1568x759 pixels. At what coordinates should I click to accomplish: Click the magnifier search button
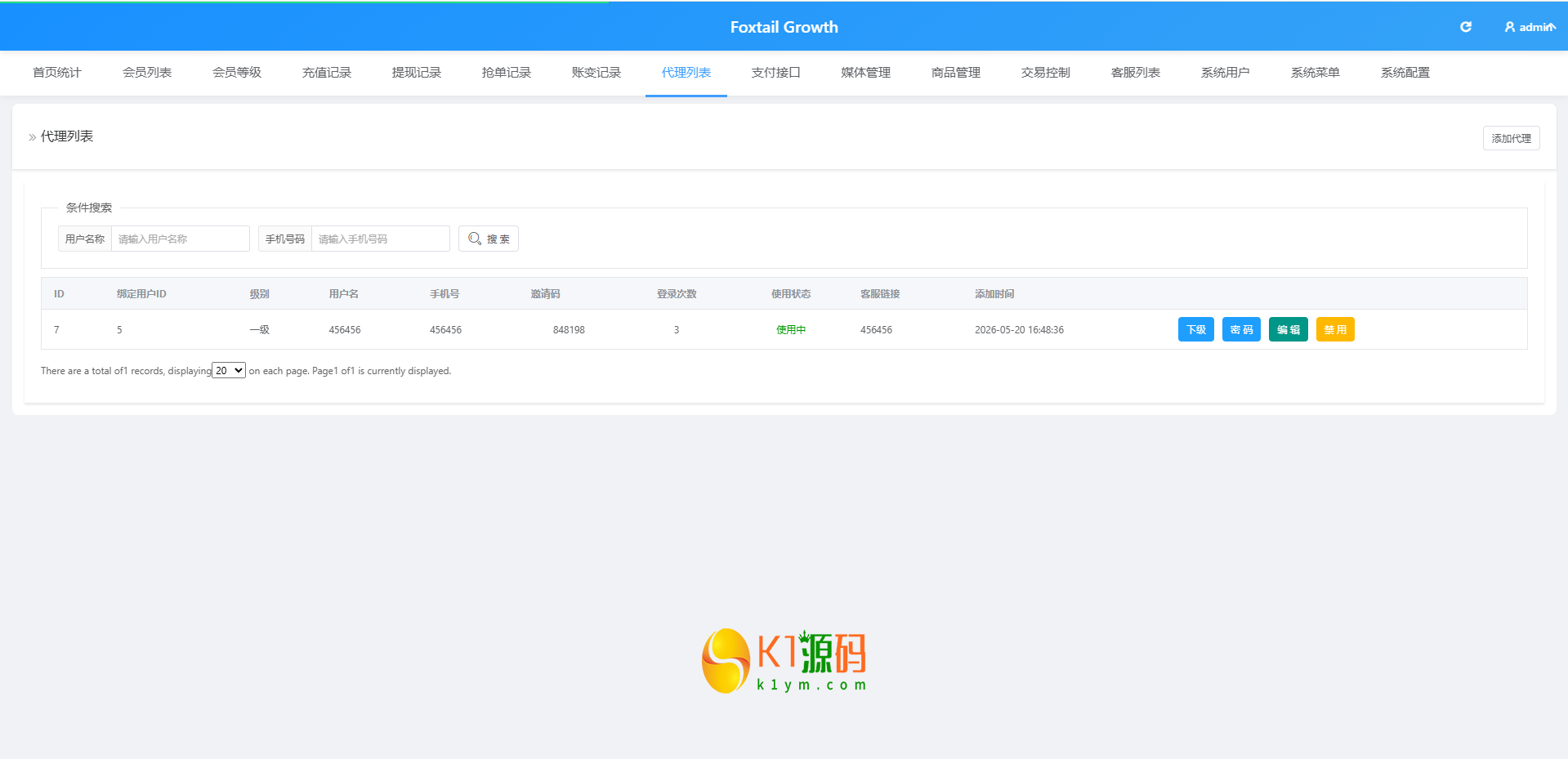[489, 239]
